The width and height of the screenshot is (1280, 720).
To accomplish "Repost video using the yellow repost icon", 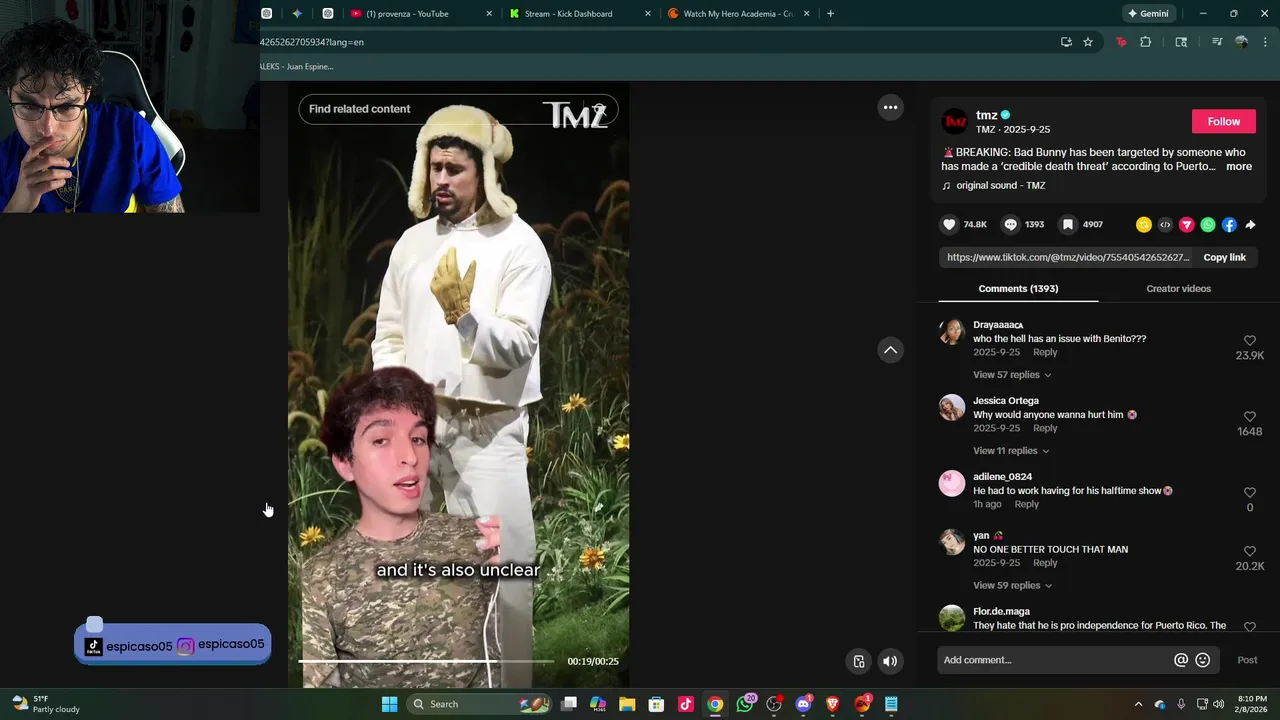I will click(x=1144, y=225).
